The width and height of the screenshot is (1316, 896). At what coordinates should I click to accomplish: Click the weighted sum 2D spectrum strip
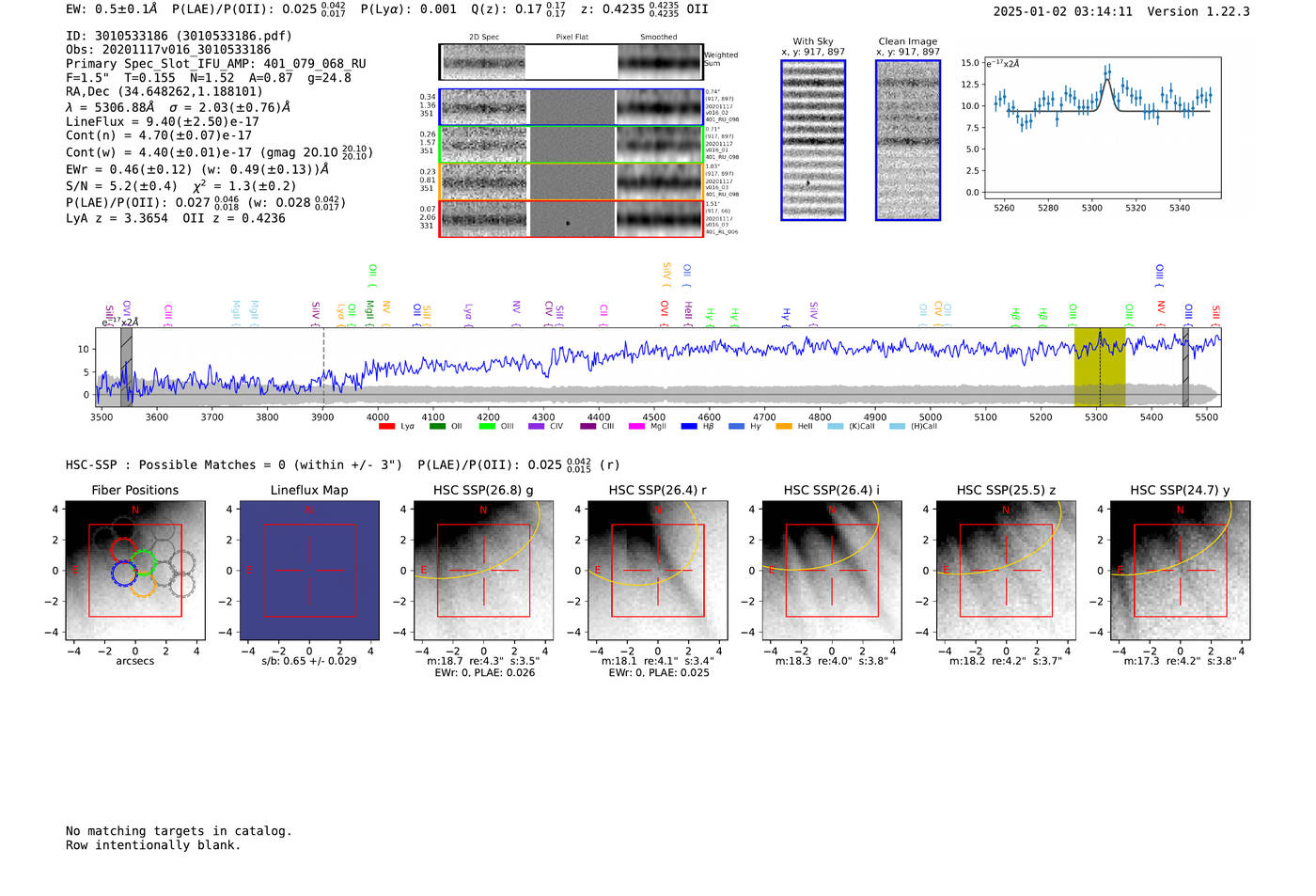[572, 62]
